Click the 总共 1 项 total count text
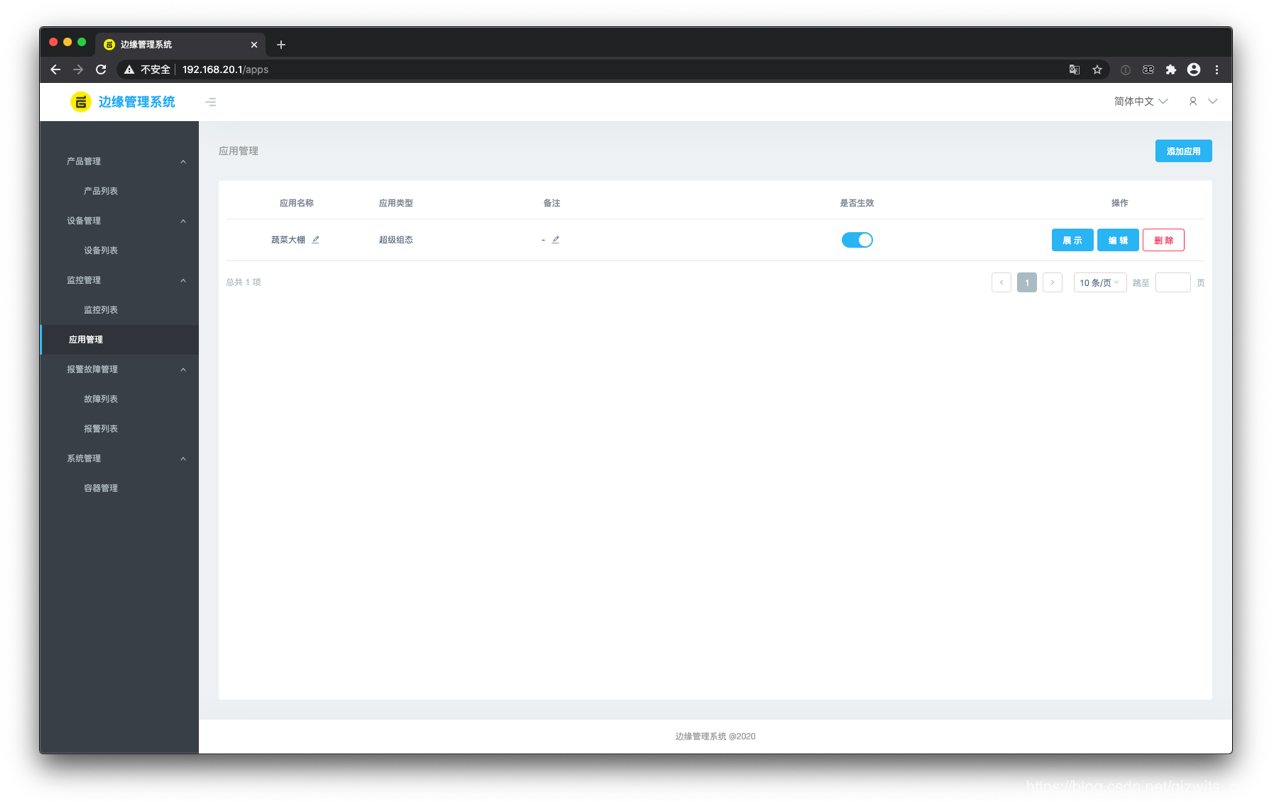 tap(244, 283)
